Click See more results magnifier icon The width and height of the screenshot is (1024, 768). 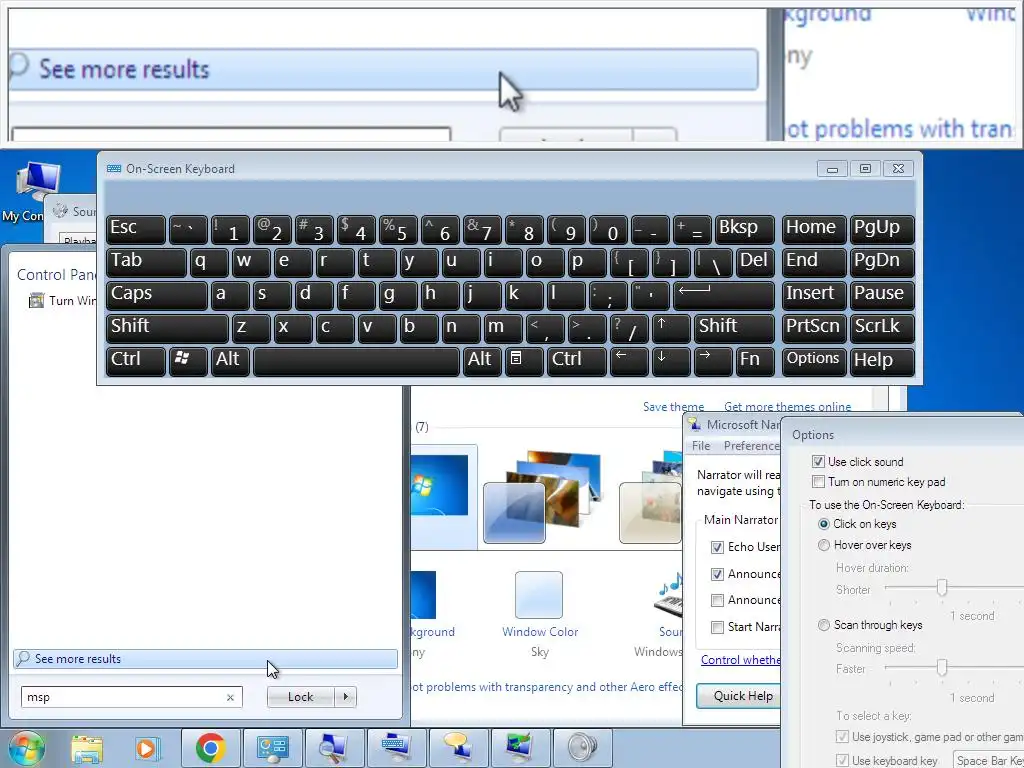23,658
